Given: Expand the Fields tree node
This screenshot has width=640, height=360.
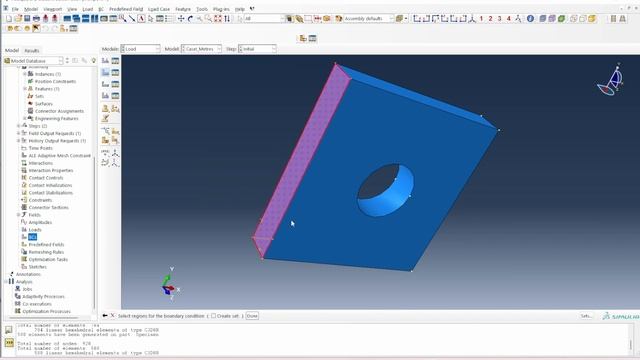Looking at the screenshot, I should coord(18,215).
